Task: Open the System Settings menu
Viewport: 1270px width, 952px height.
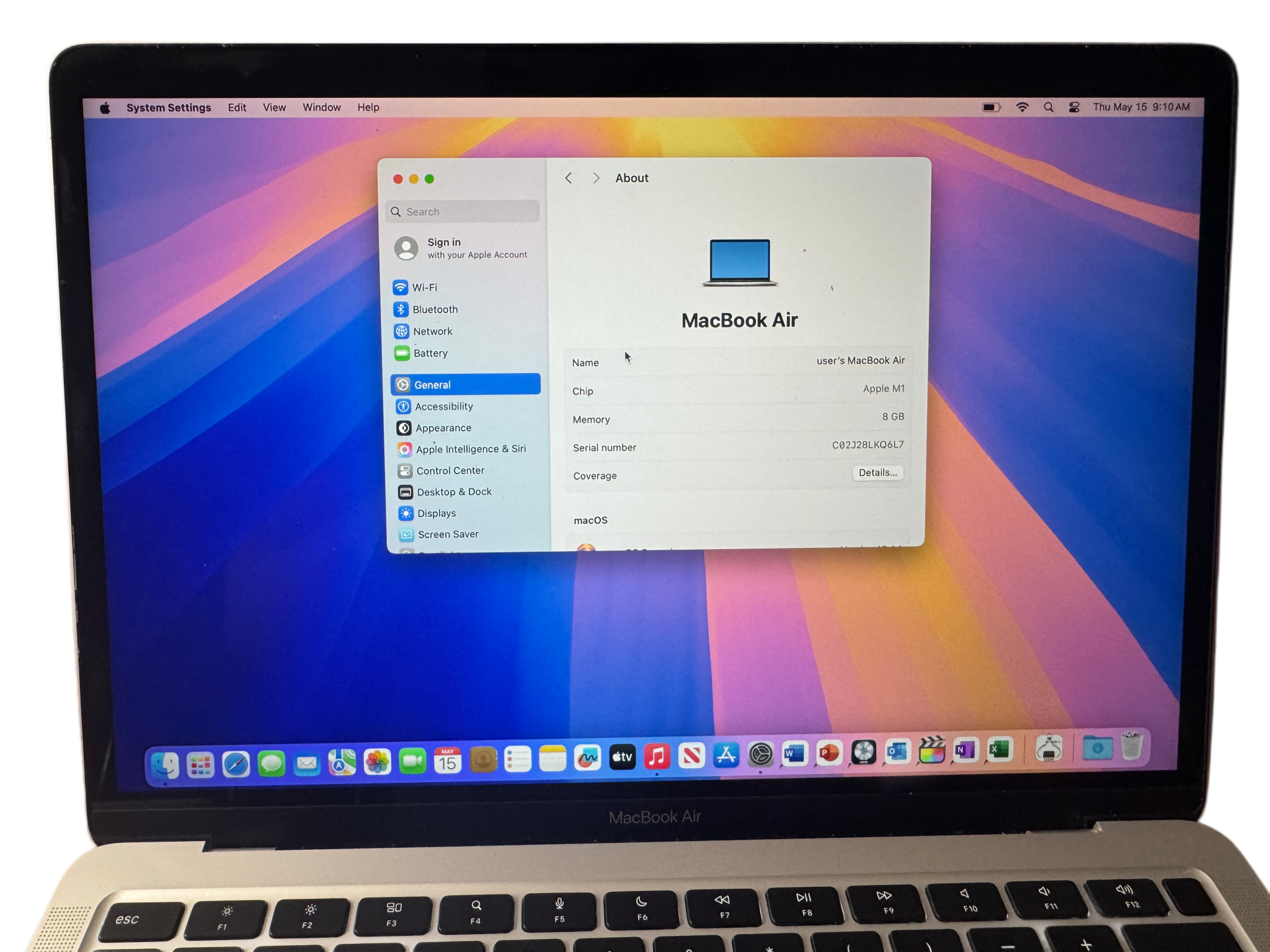Action: 169,108
